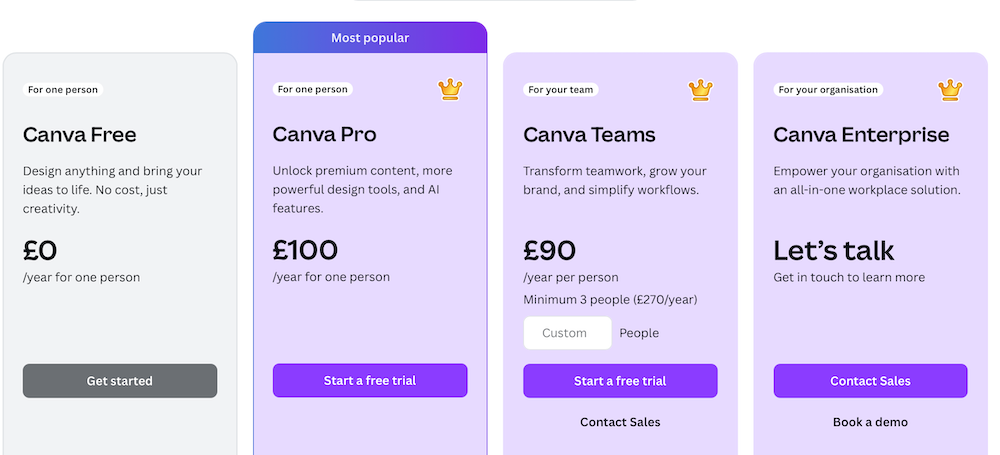The width and height of the screenshot is (1000, 455).
Task: Click the For one person tag on Canva Free
Action: [x=63, y=90]
